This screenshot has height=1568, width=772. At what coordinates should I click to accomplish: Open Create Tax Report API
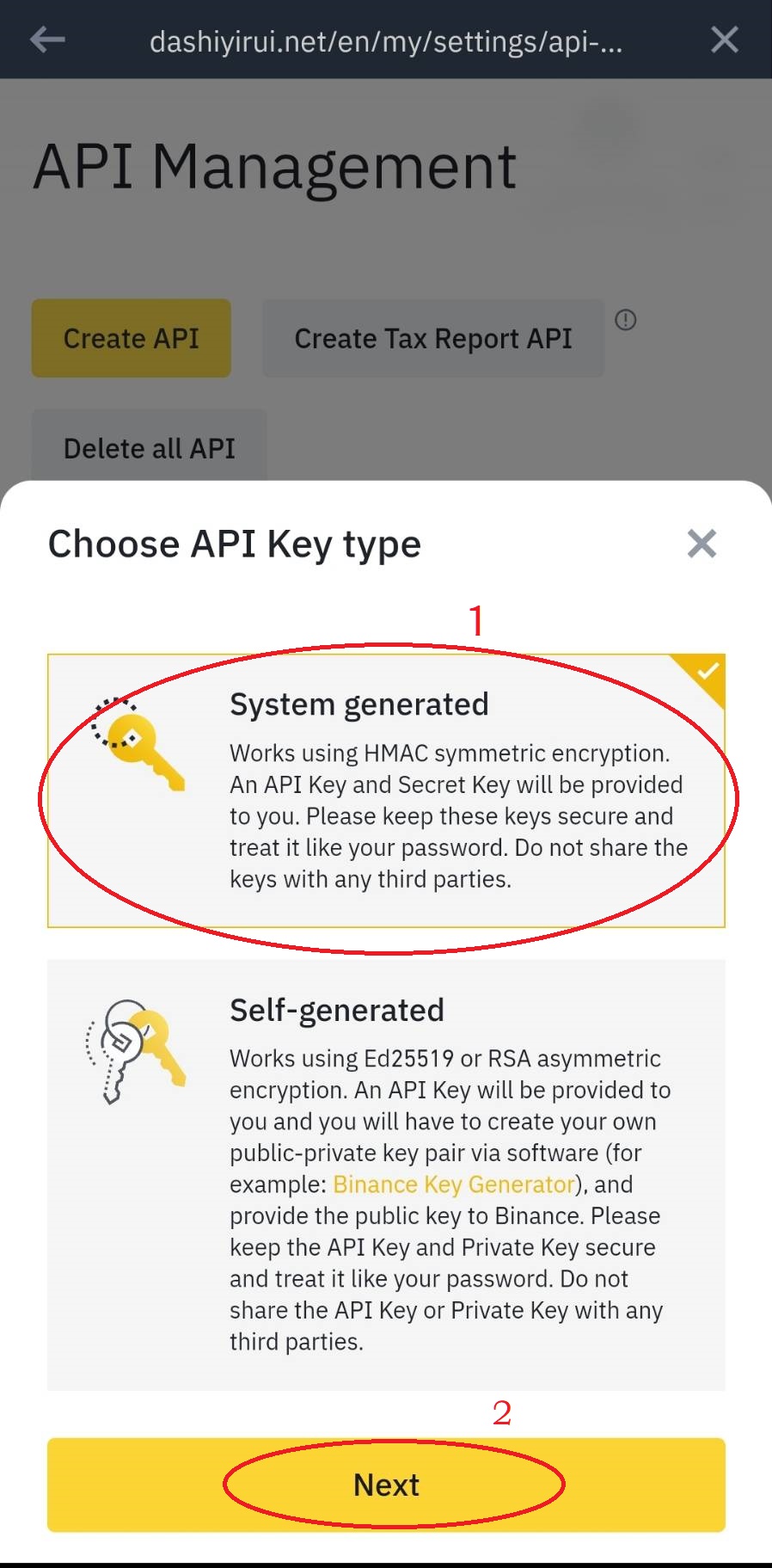(x=432, y=339)
